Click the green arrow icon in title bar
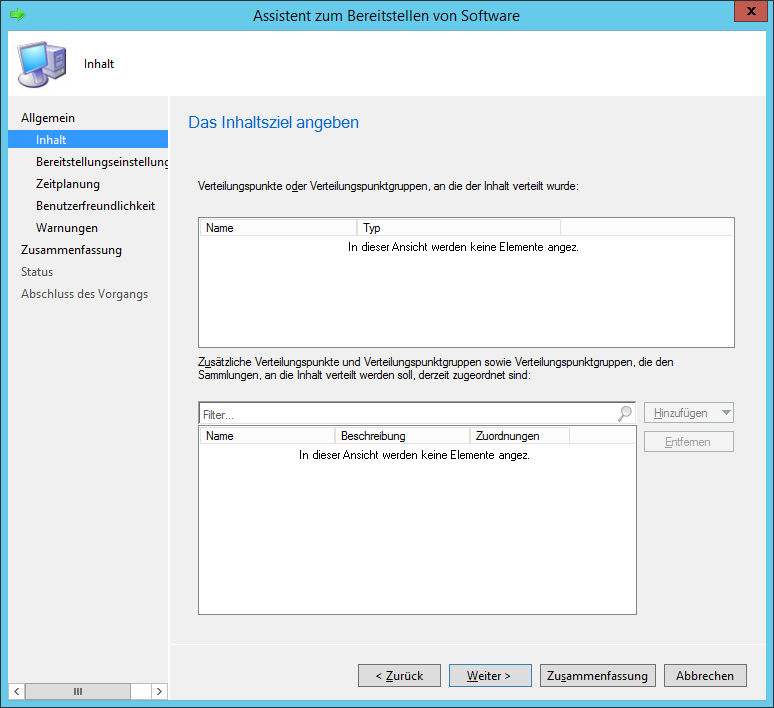Image resolution: width=774 pixels, height=708 pixels. coord(16,15)
